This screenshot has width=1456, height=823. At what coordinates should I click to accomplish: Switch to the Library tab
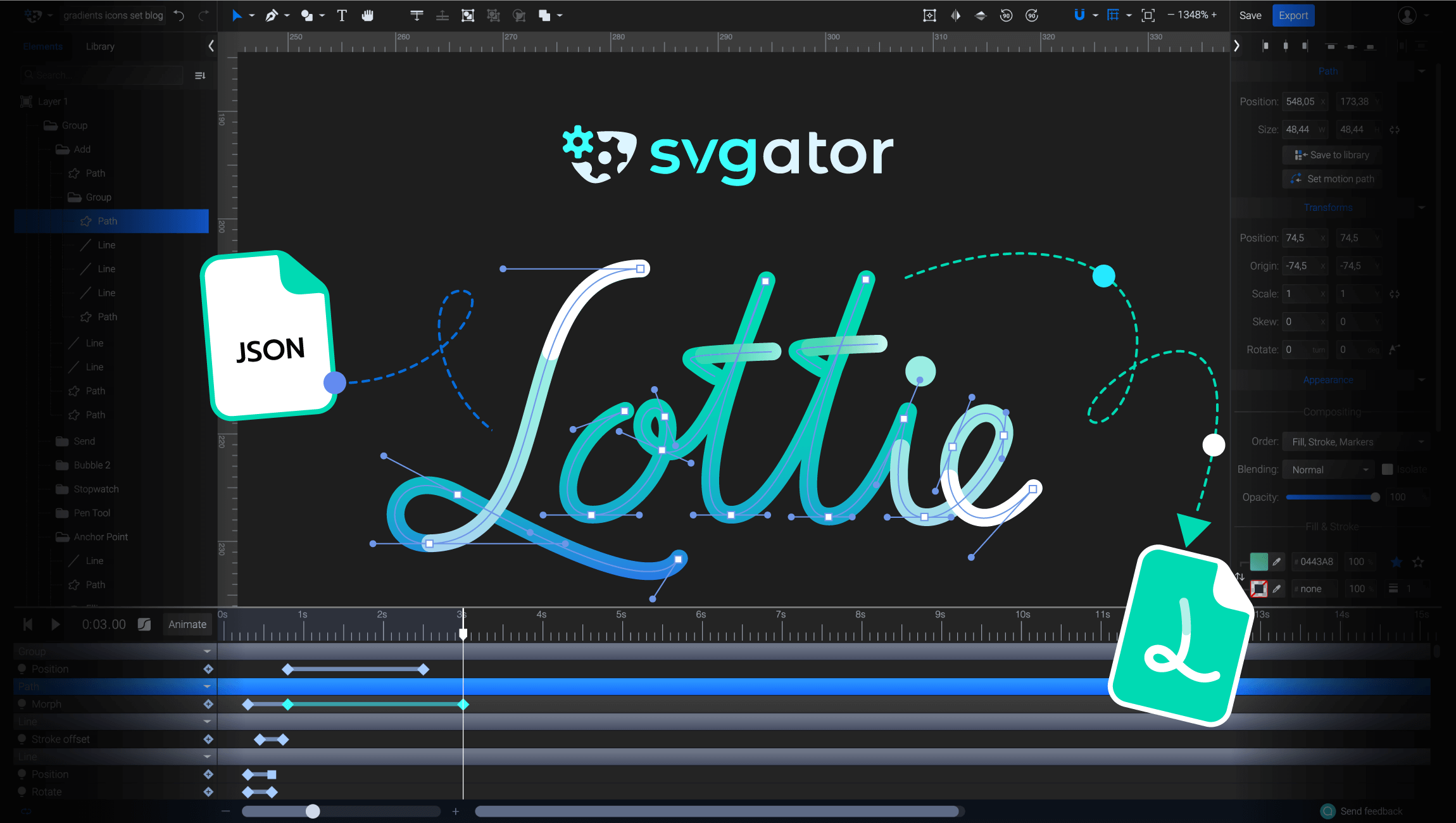click(100, 46)
